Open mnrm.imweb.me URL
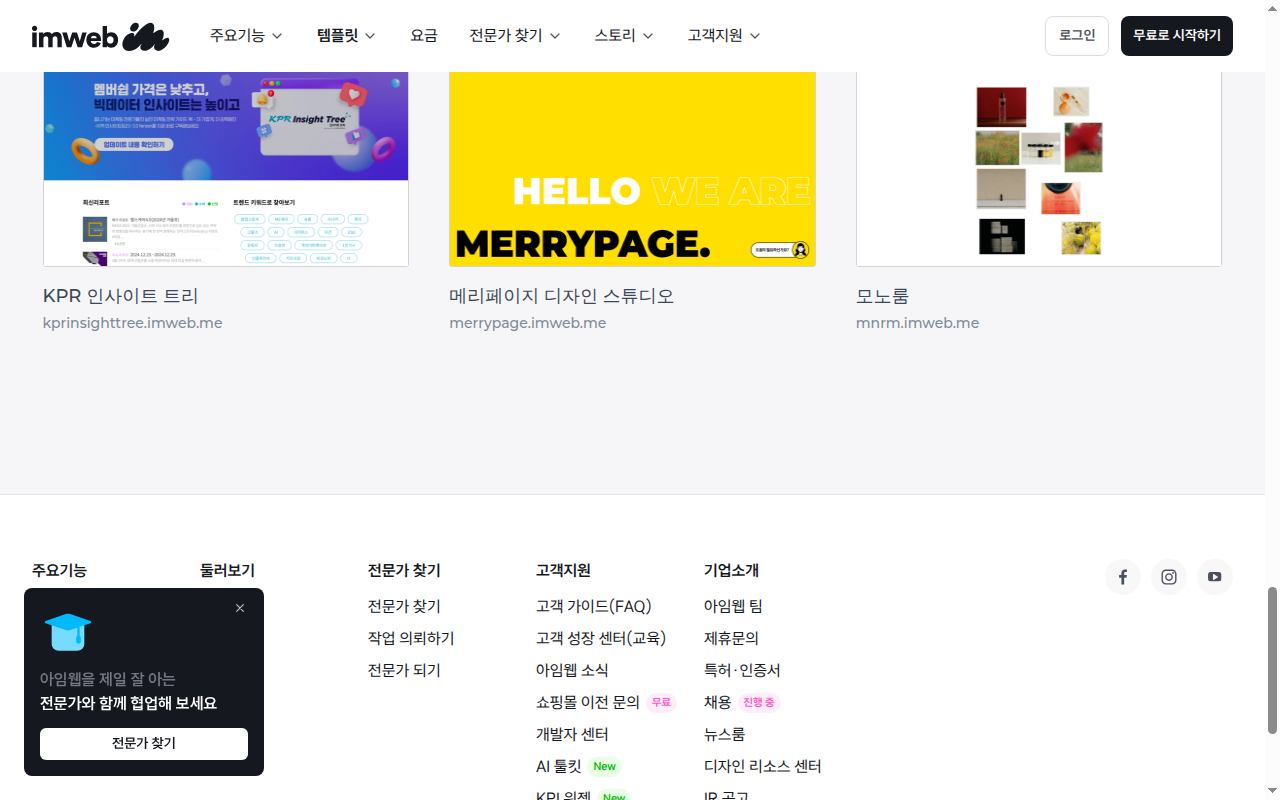Screen dimensions: 1280x800 [918, 323]
